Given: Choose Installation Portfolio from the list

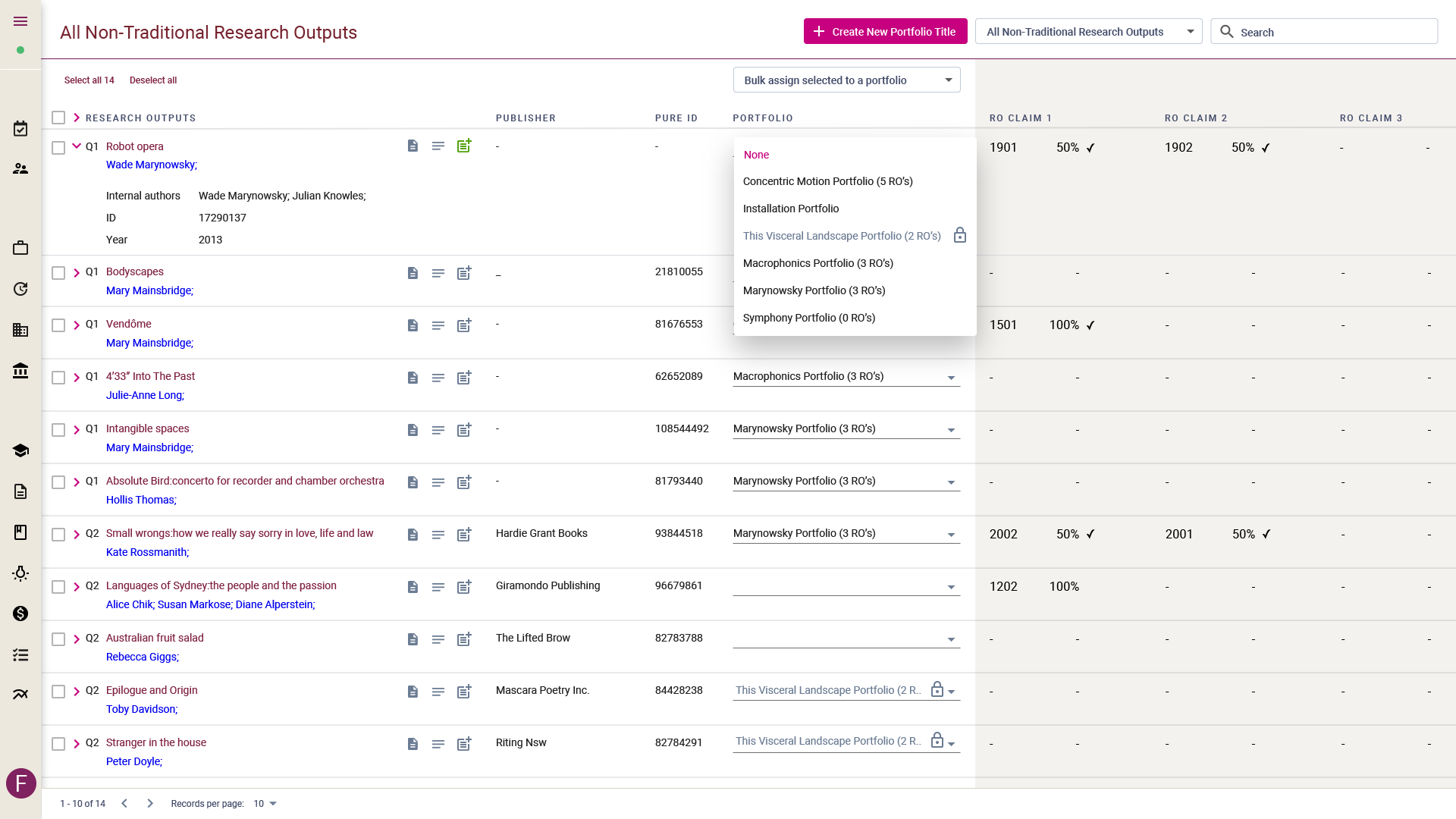Looking at the screenshot, I should 791,209.
